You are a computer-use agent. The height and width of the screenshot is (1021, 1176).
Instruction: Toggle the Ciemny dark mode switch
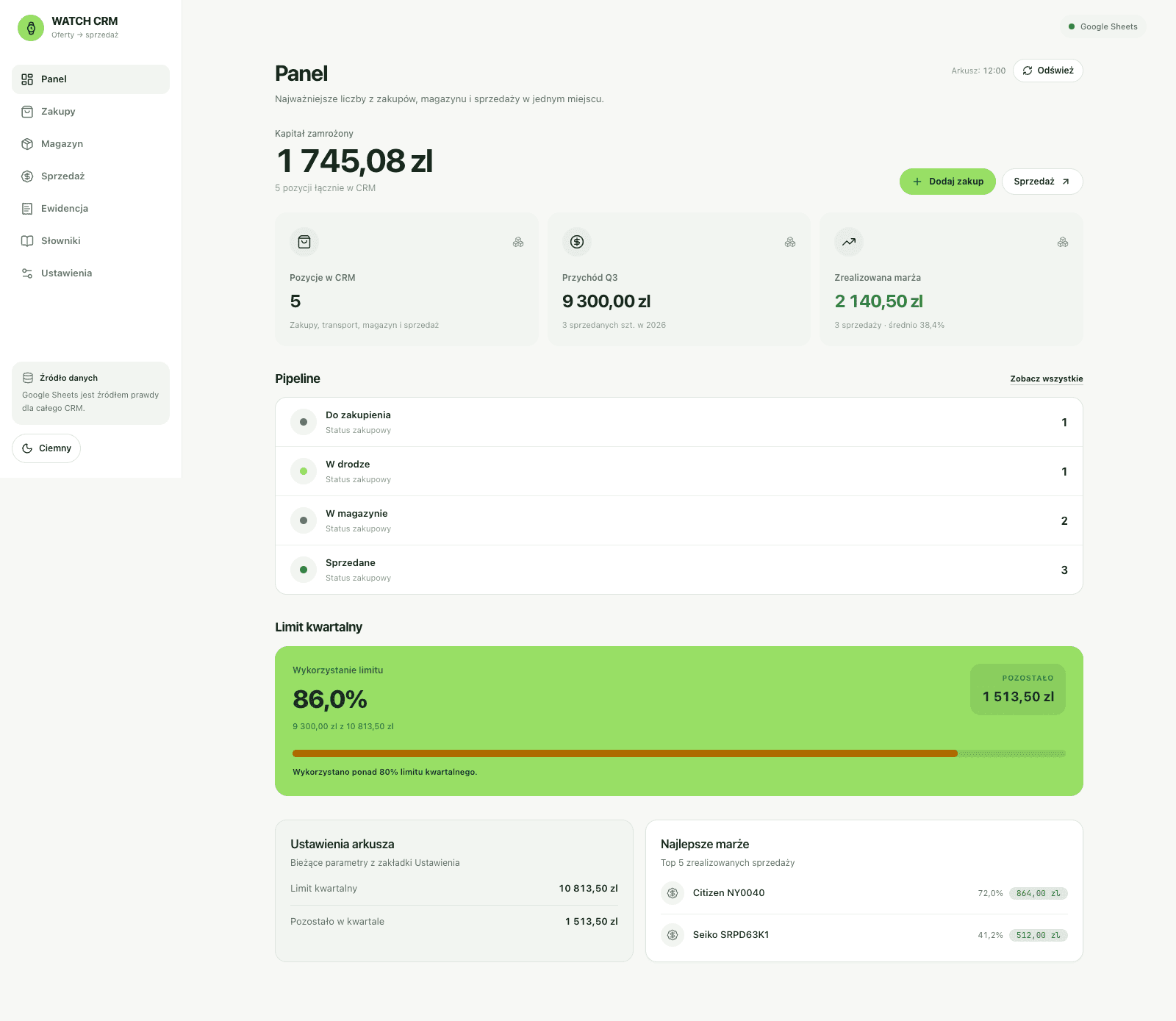tap(46, 448)
